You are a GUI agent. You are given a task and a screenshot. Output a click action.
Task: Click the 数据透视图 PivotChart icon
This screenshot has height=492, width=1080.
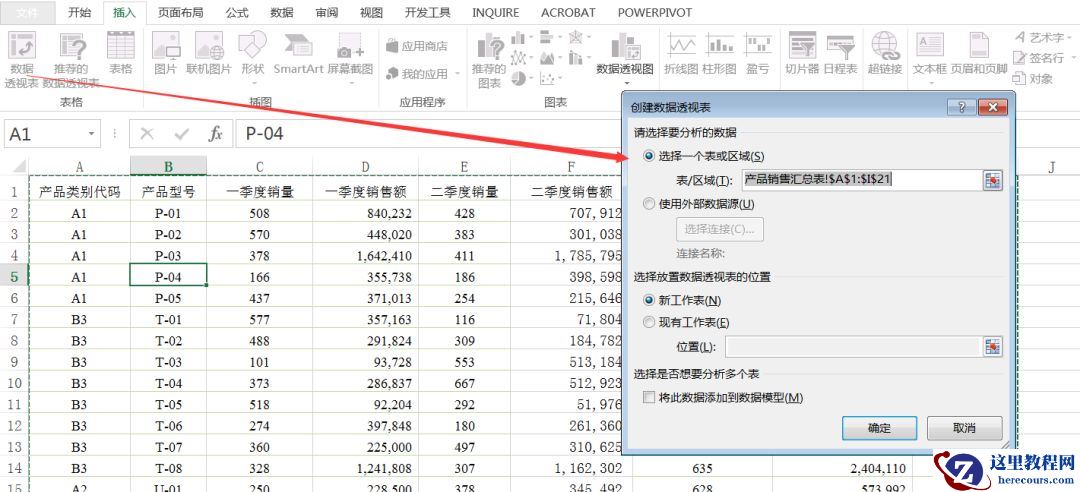[x=625, y=45]
